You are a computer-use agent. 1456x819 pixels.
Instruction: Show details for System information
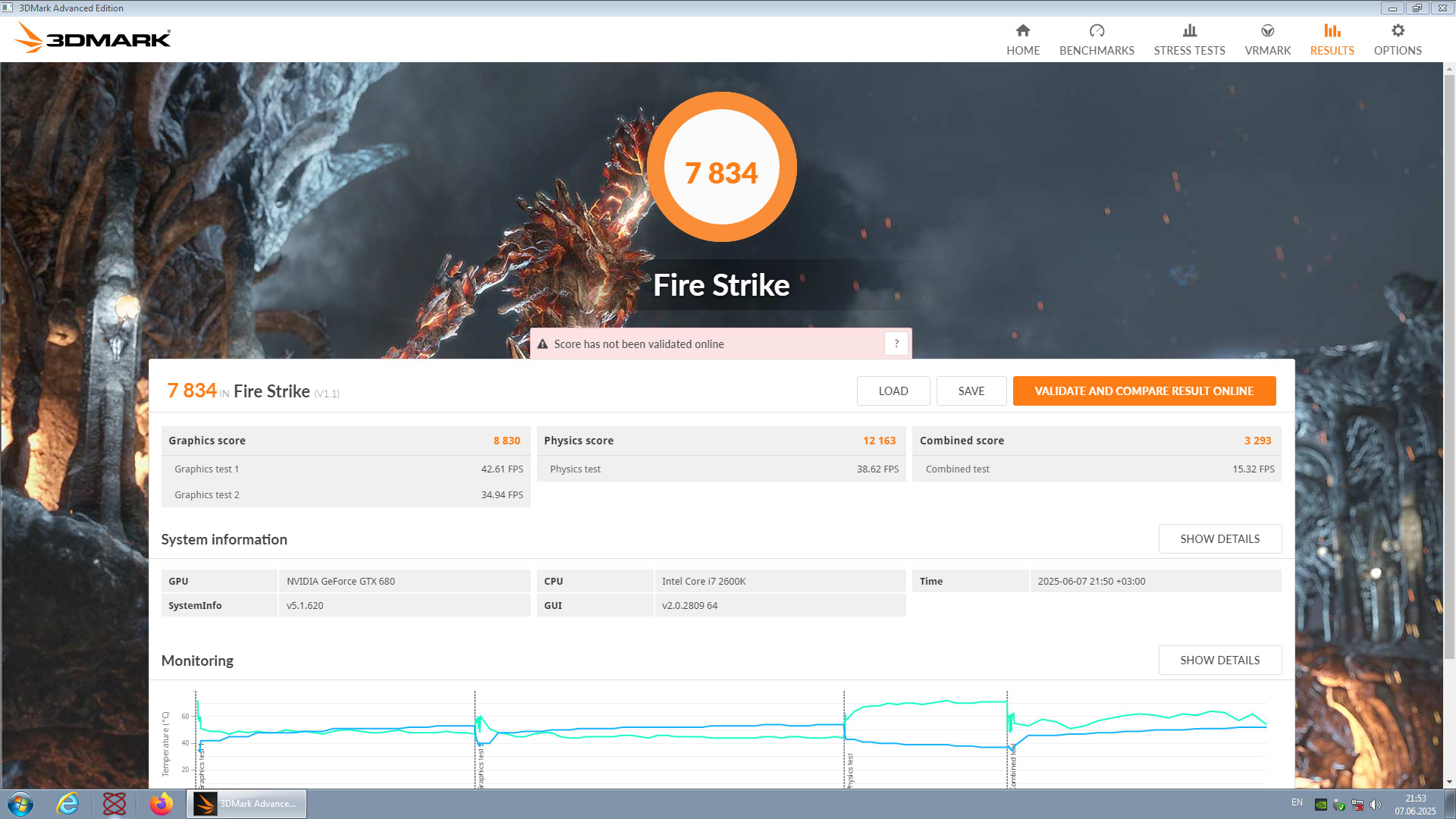click(1219, 539)
